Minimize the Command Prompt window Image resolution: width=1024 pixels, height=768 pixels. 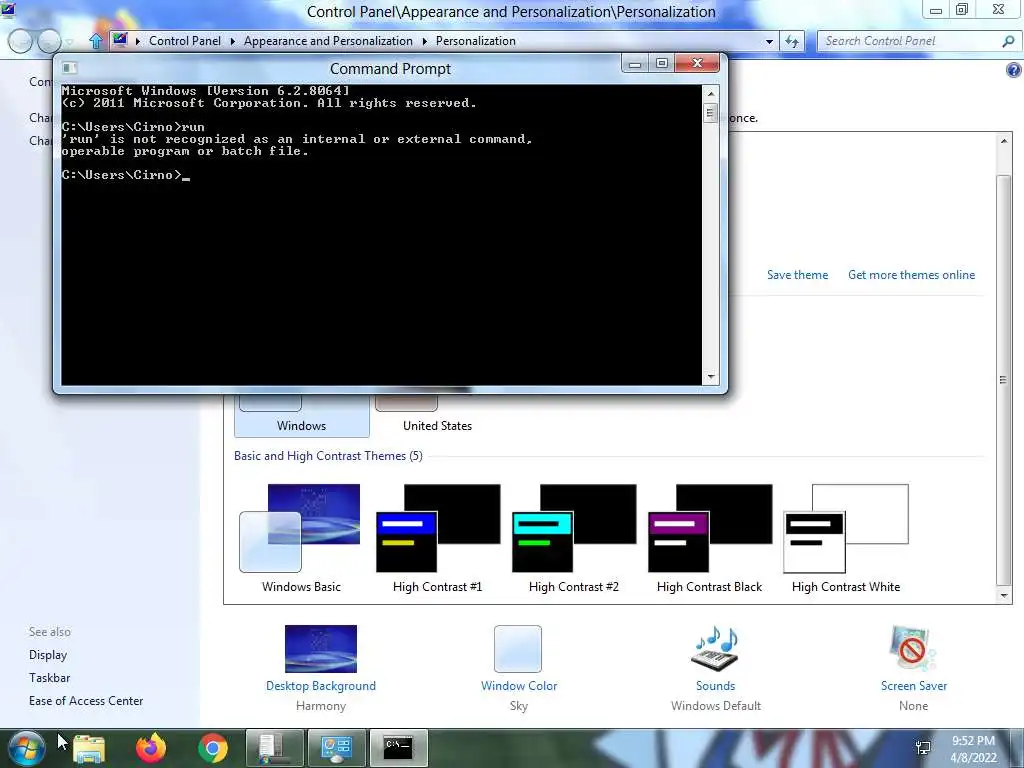pyautogui.click(x=635, y=63)
